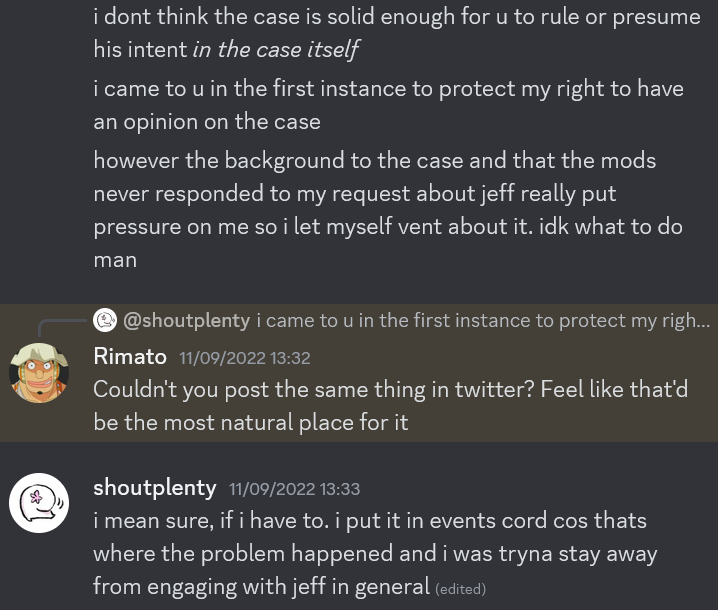The image size is (718, 610).
Task: Click the 11/09/2022 13:33 timestamp
Action: pos(294,489)
